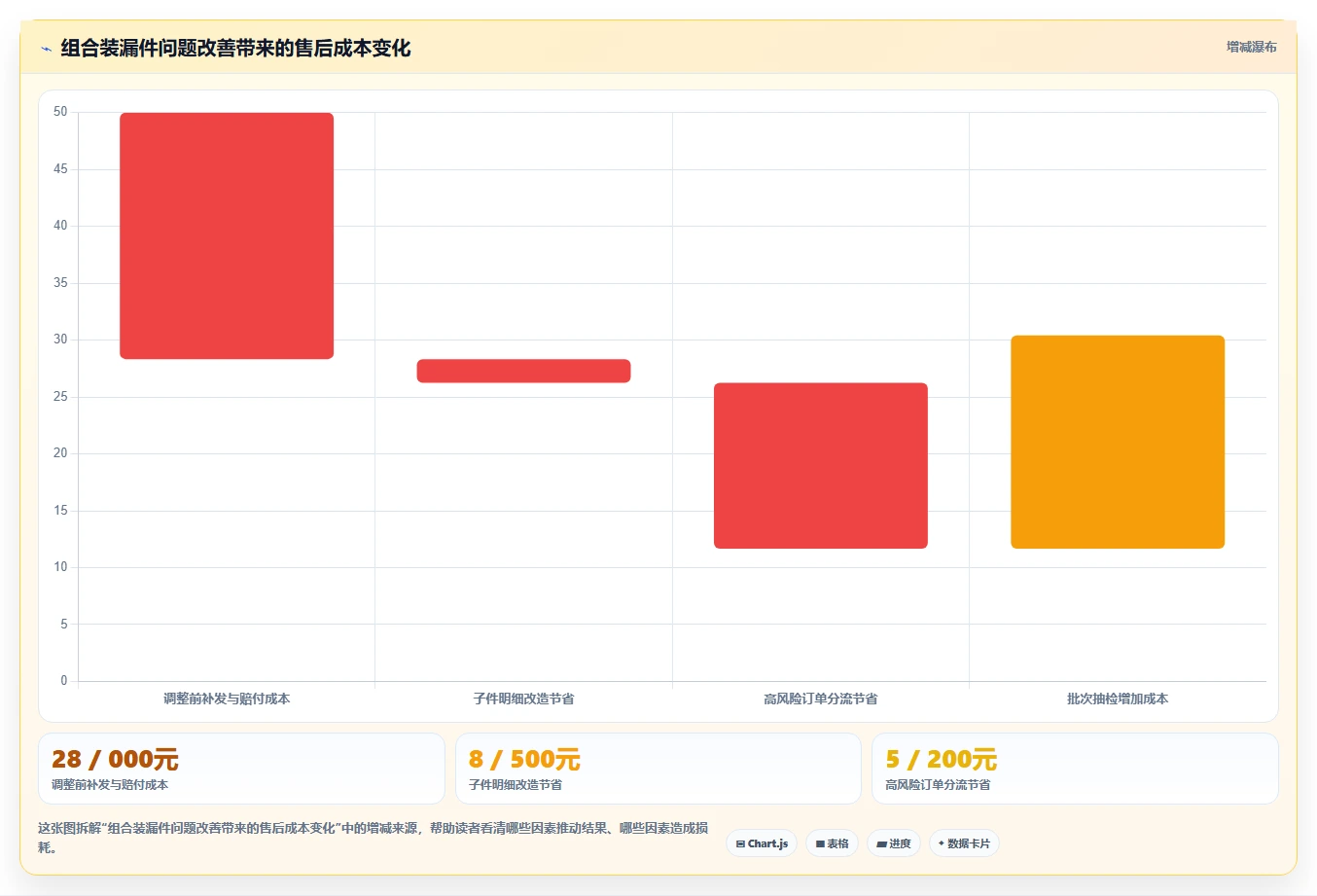Click the 增减瀑布 label in the header
This screenshot has height=896, width=1317.
(x=1251, y=47)
